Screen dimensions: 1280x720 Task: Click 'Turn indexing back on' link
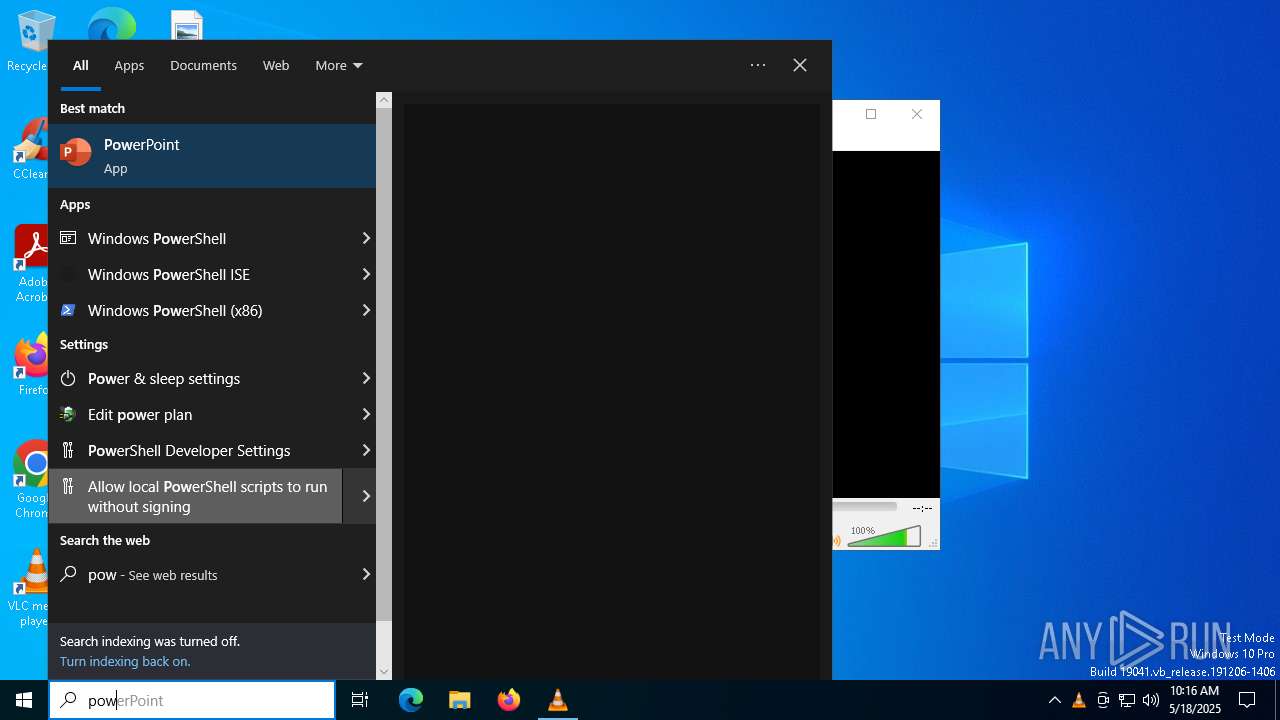[x=125, y=661]
